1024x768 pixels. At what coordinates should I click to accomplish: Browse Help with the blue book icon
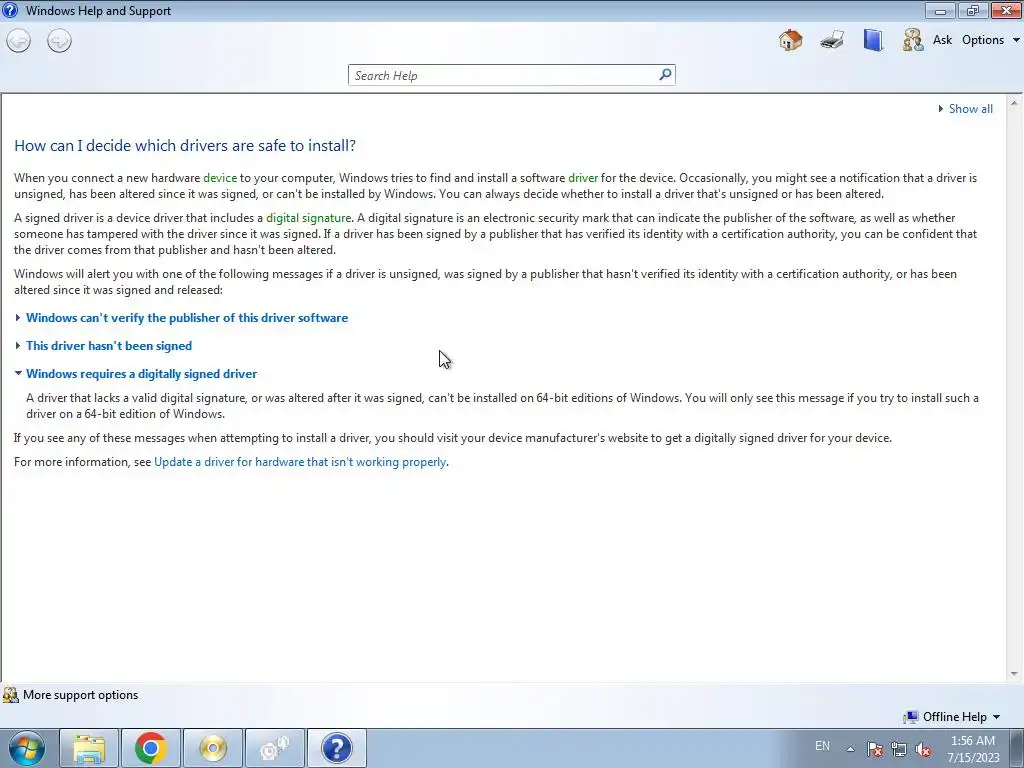872,40
